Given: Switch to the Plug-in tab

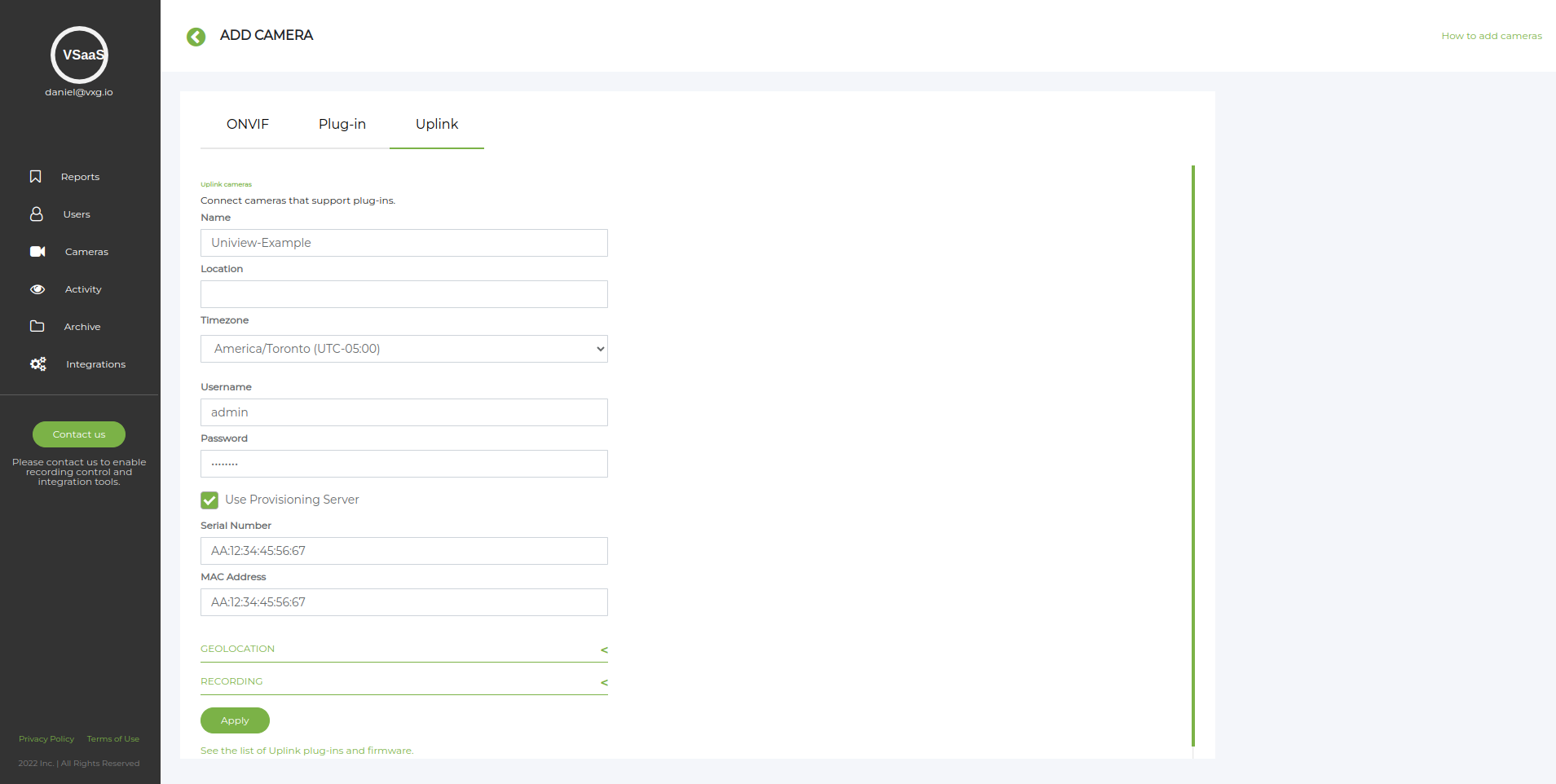Looking at the screenshot, I should (x=342, y=124).
